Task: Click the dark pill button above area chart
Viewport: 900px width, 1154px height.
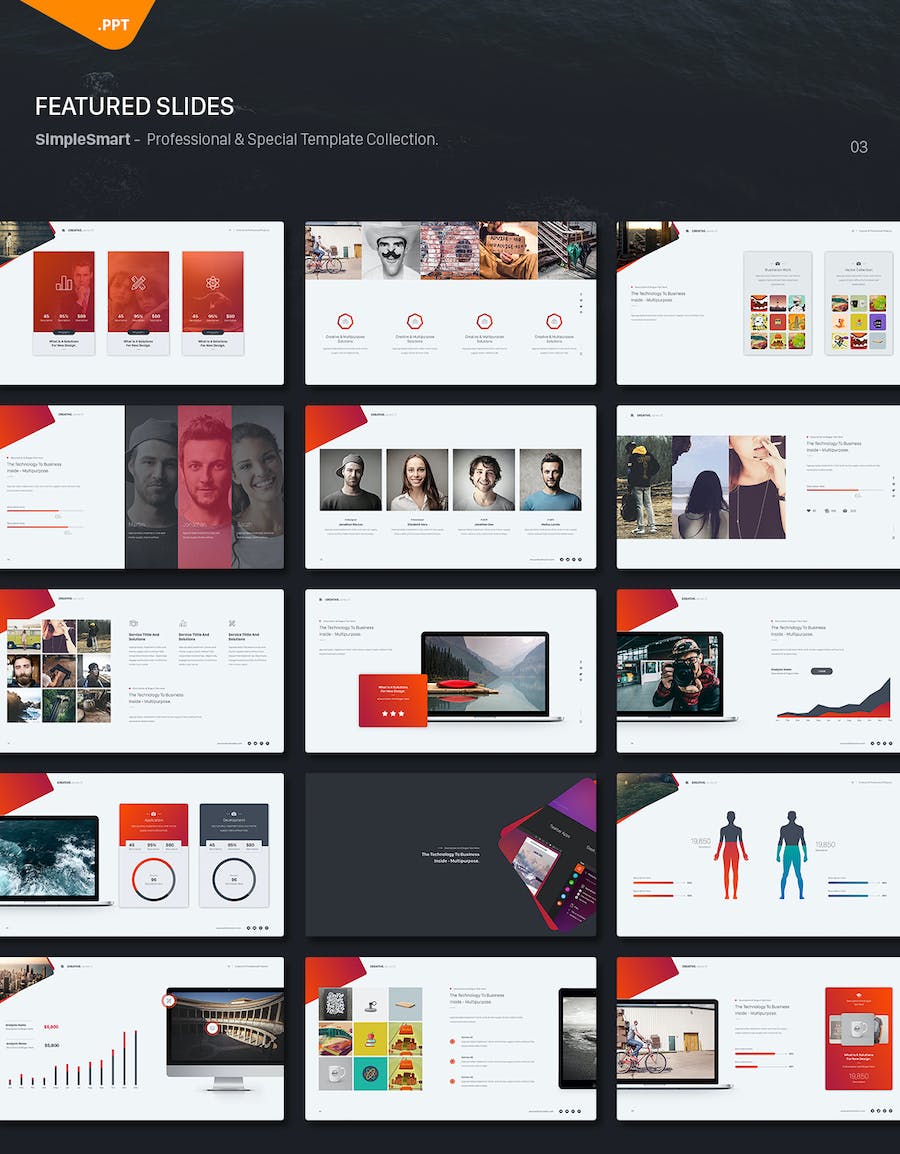Action: pyautogui.click(x=821, y=671)
